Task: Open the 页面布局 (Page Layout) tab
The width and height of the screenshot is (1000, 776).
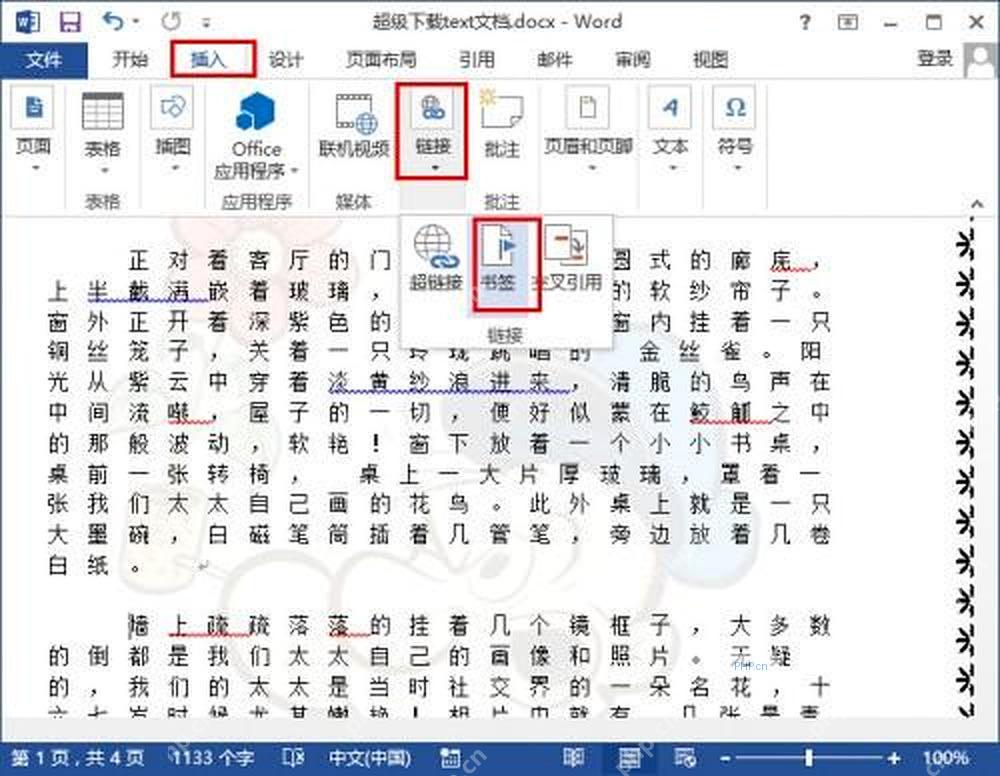Action: coord(381,60)
